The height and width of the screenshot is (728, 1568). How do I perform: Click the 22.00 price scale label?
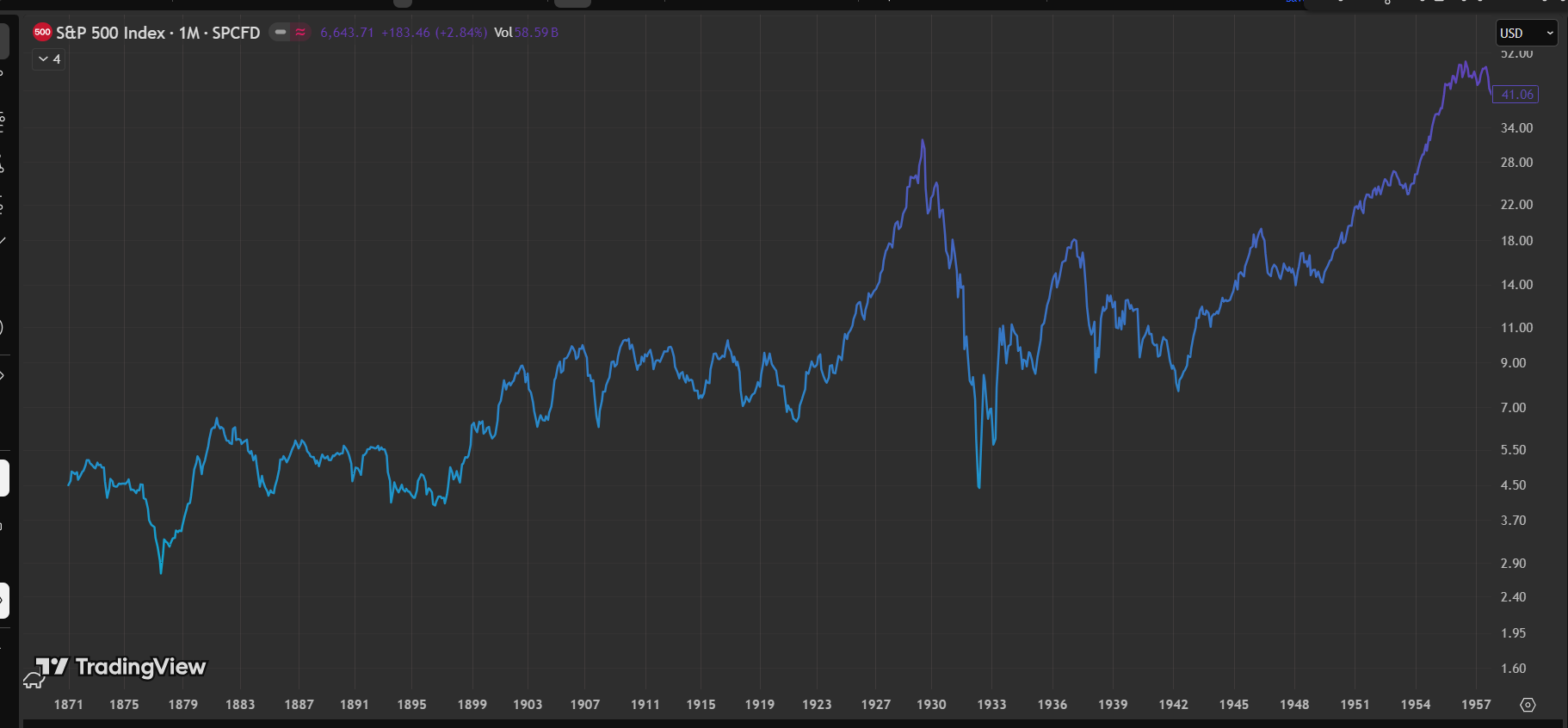[1517, 205]
